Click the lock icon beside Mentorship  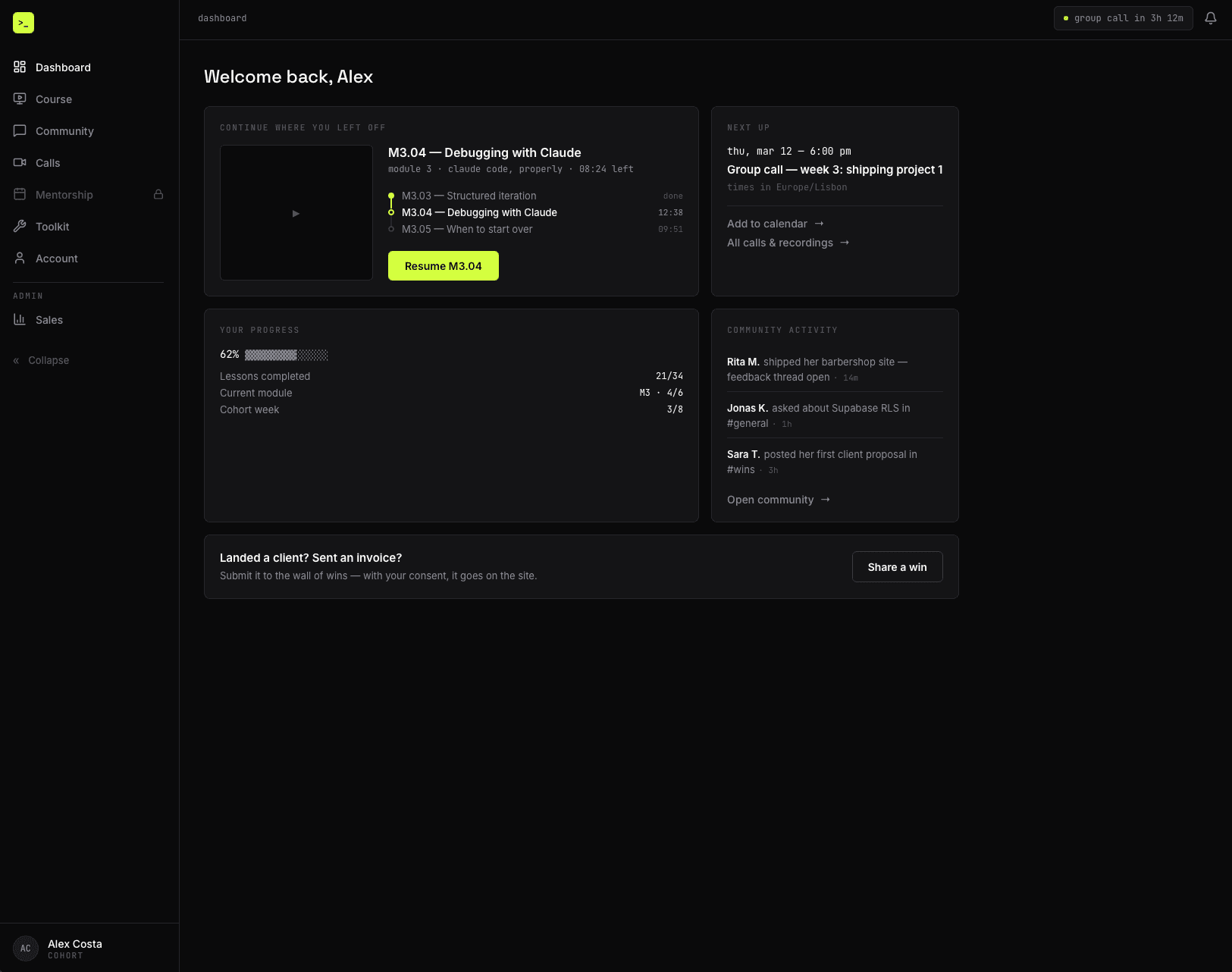pyautogui.click(x=158, y=194)
